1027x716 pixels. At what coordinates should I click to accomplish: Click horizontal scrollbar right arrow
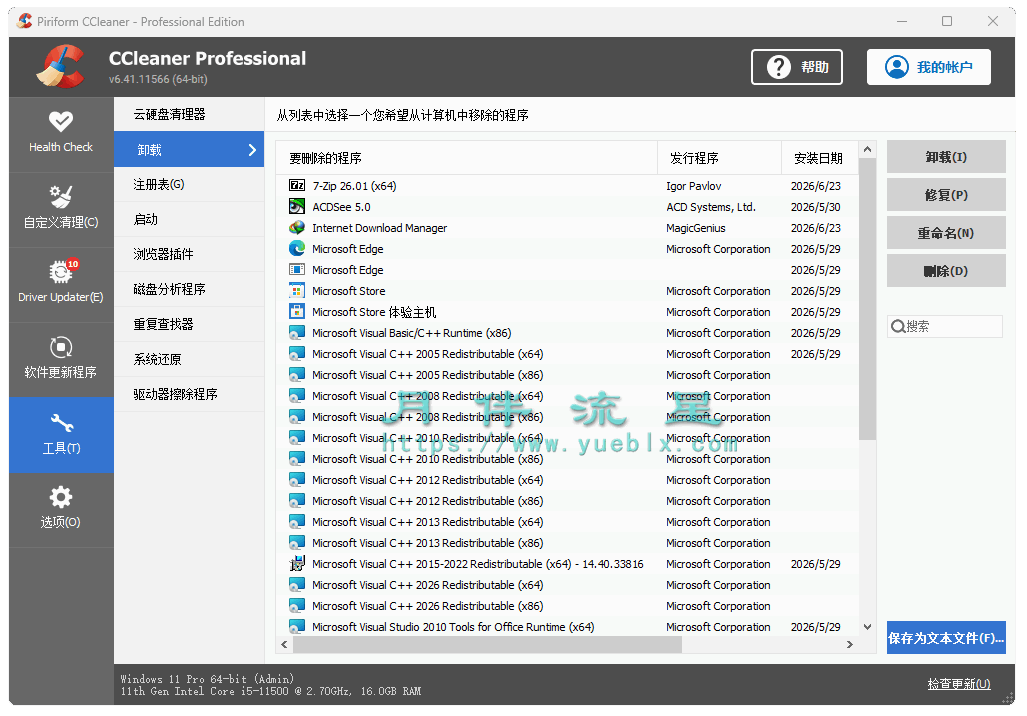850,645
